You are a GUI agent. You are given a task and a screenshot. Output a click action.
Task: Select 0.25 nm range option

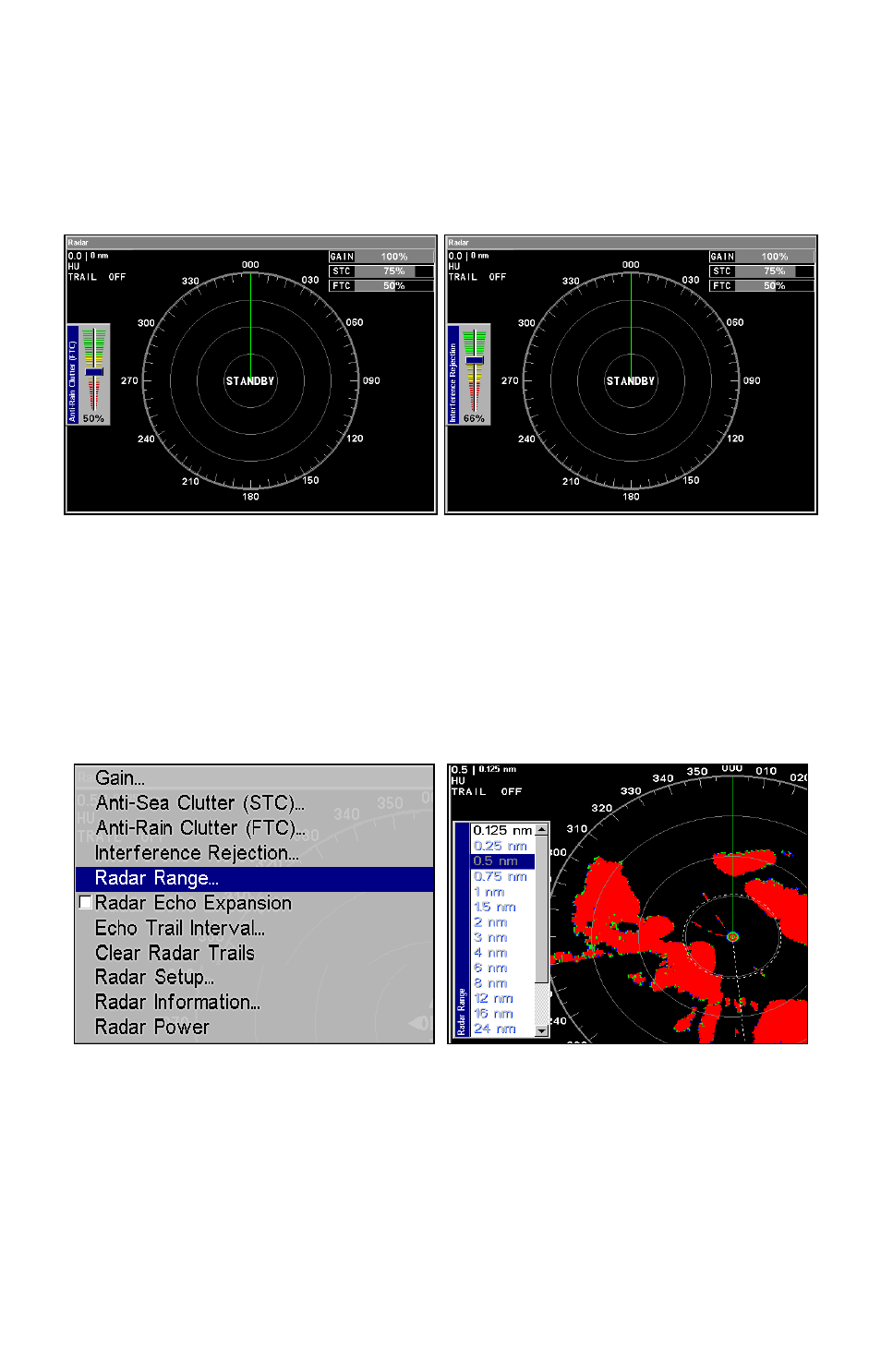pyautogui.click(x=503, y=846)
